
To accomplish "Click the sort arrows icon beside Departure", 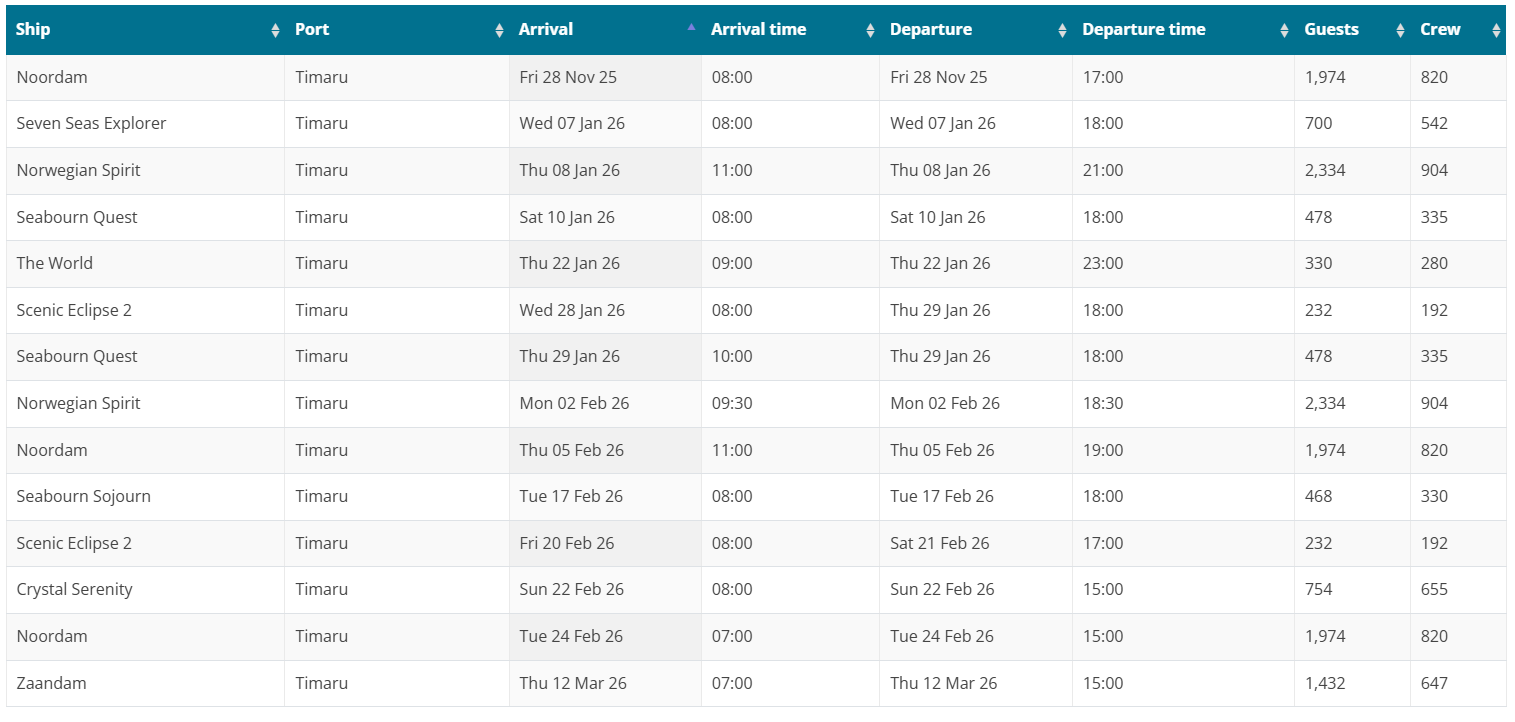I will (1062, 31).
